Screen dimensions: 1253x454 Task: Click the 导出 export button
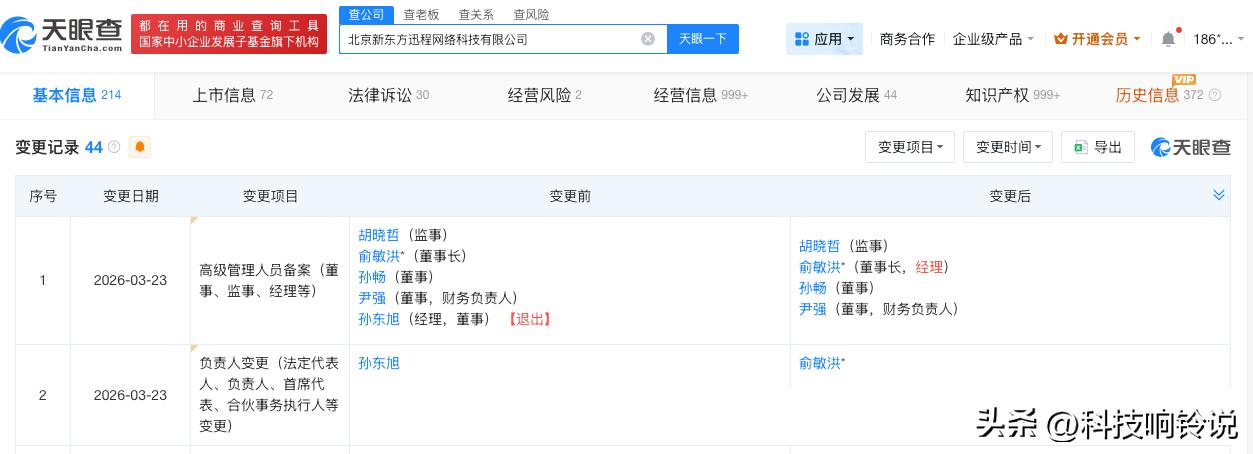coord(1098,147)
